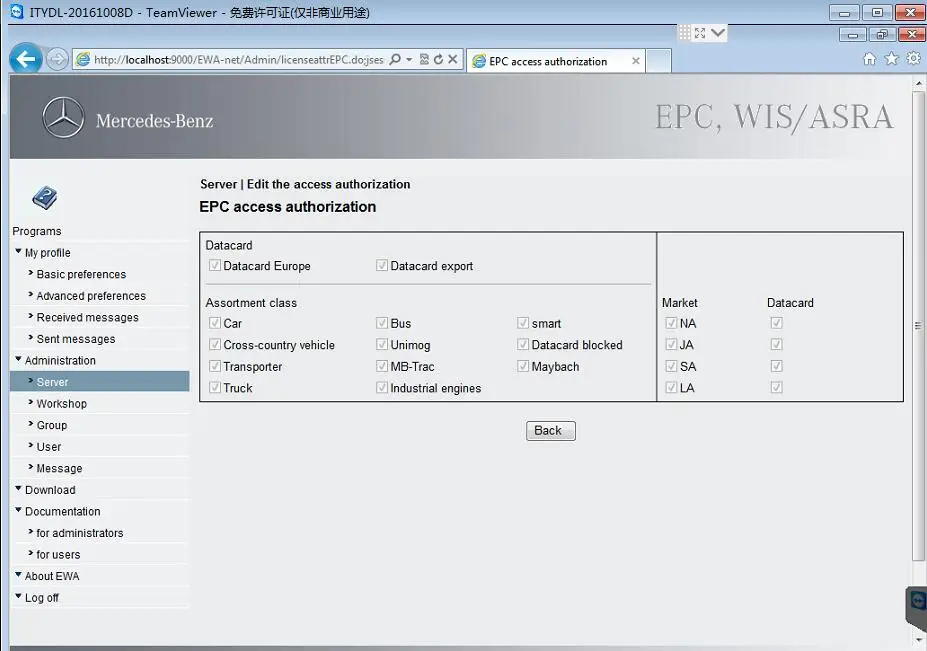The height and width of the screenshot is (651, 927).
Task: Open documentation for administrators
Action: (x=80, y=533)
